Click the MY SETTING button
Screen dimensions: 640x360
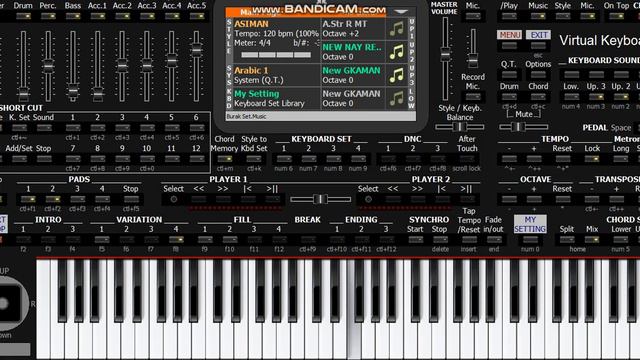click(x=530, y=224)
